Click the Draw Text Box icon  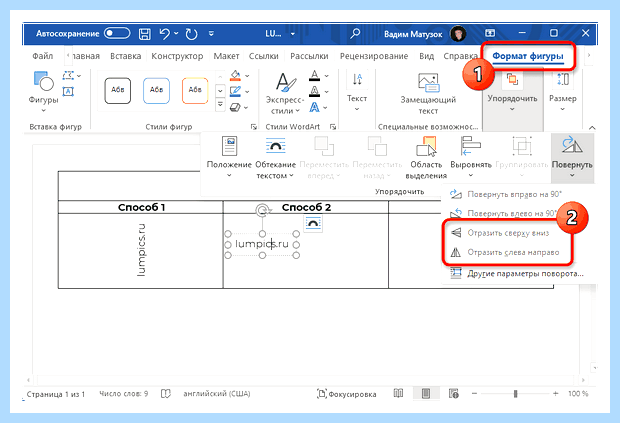(68, 92)
